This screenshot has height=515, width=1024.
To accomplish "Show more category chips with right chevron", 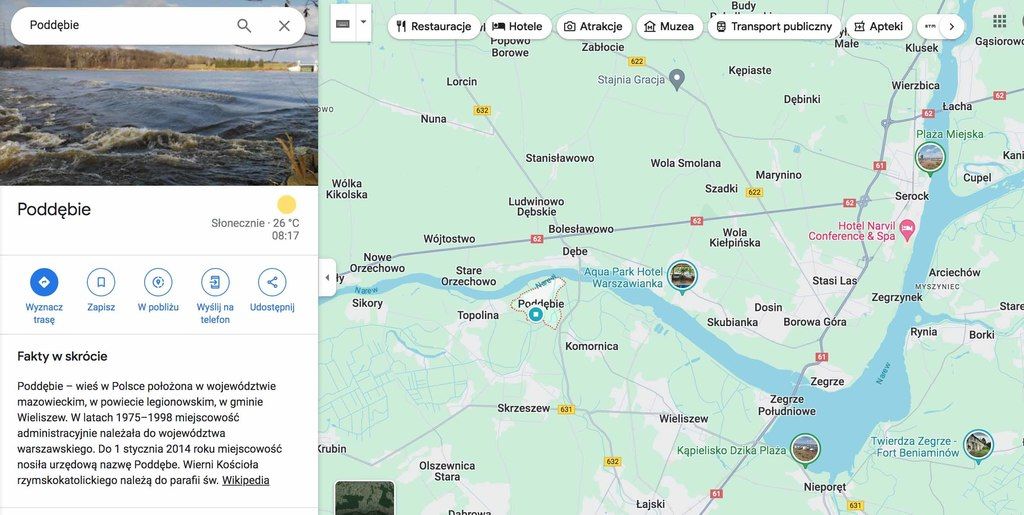I will (952, 27).
